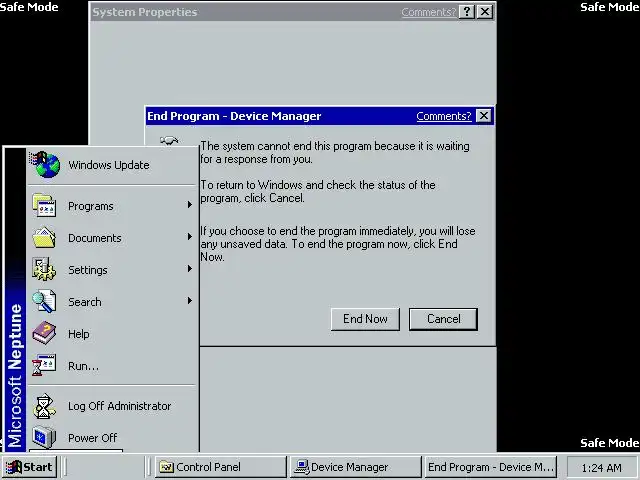
Task: Open the Settings menu entry
Action: pyautogui.click(x=112, y=269)
